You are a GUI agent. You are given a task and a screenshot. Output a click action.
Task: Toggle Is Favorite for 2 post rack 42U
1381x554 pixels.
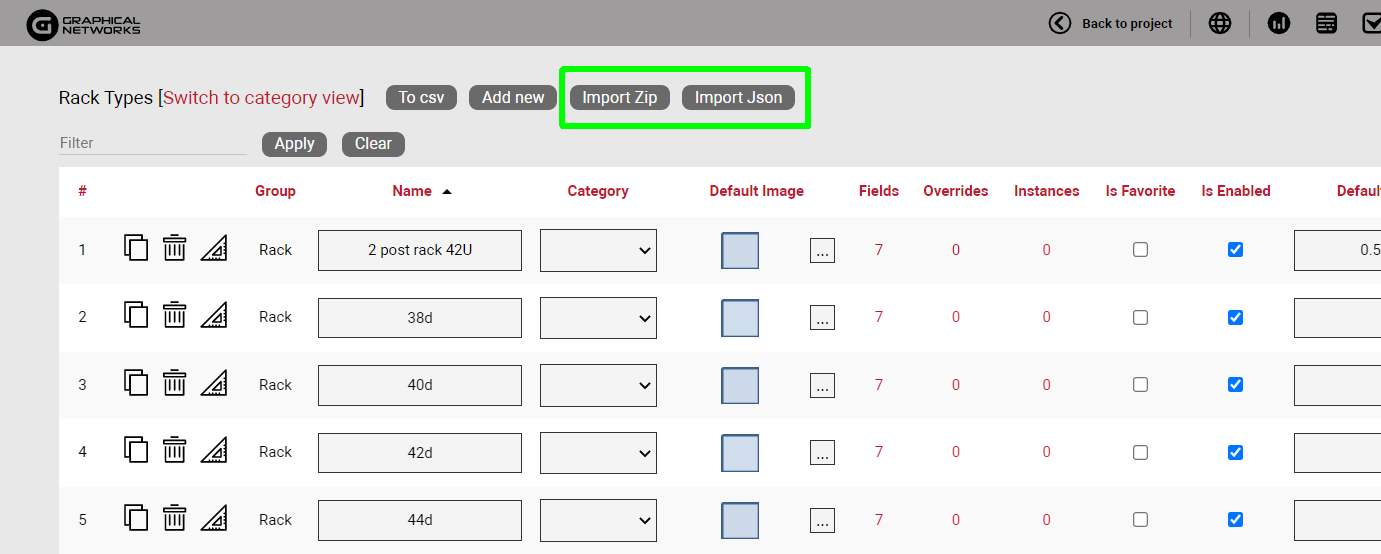1140,250
